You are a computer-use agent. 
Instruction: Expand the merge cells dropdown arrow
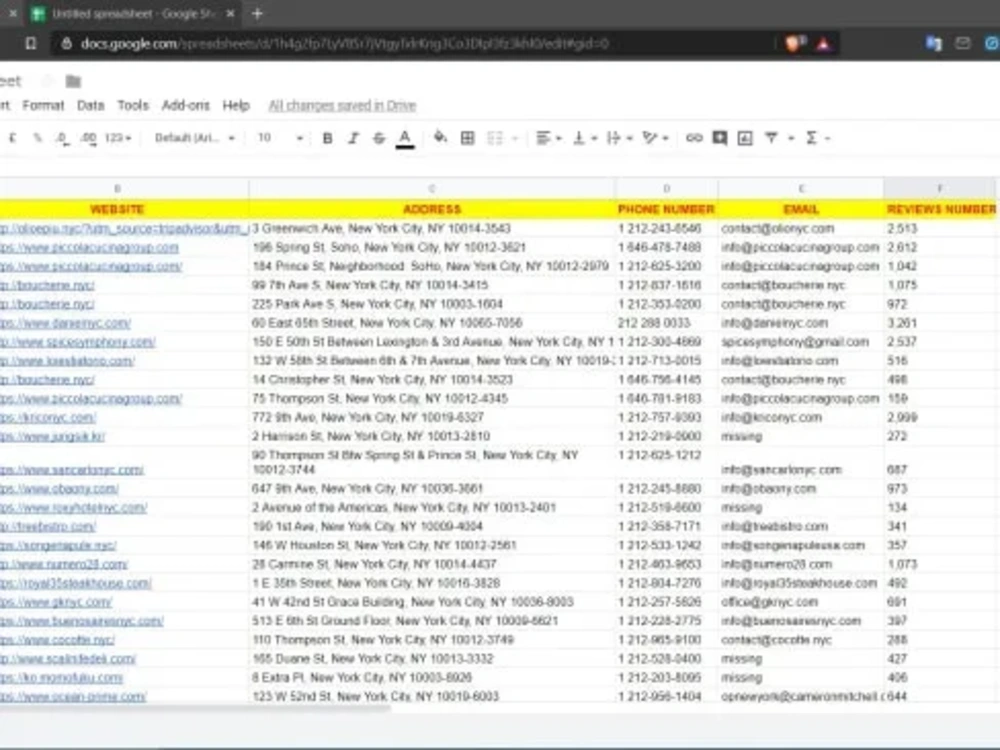pyautogui.click(x=515, y=138)
